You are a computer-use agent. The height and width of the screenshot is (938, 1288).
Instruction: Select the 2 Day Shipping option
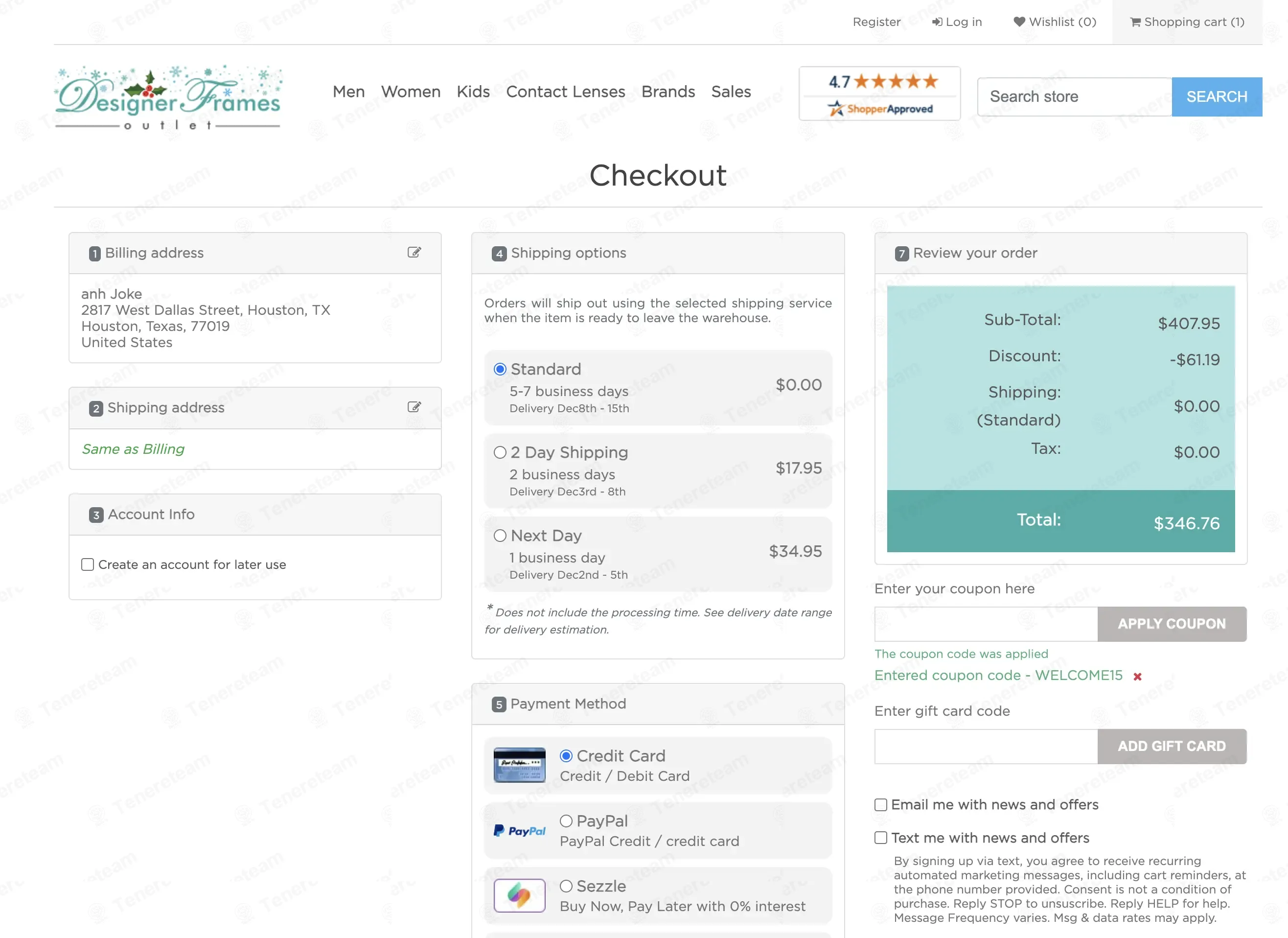pos(500,452)
